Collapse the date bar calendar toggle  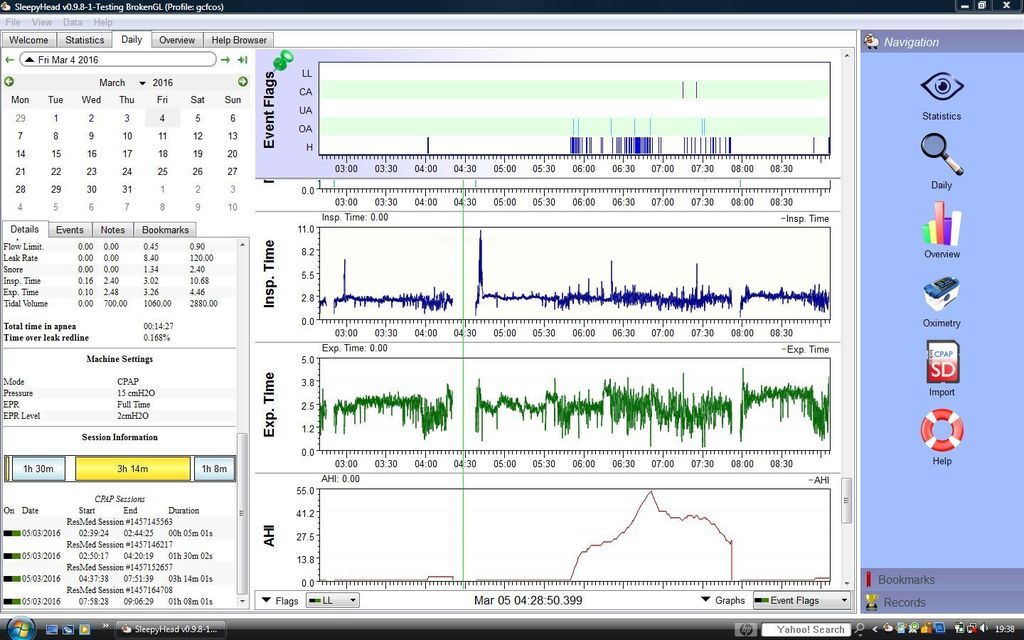(29, 60)
